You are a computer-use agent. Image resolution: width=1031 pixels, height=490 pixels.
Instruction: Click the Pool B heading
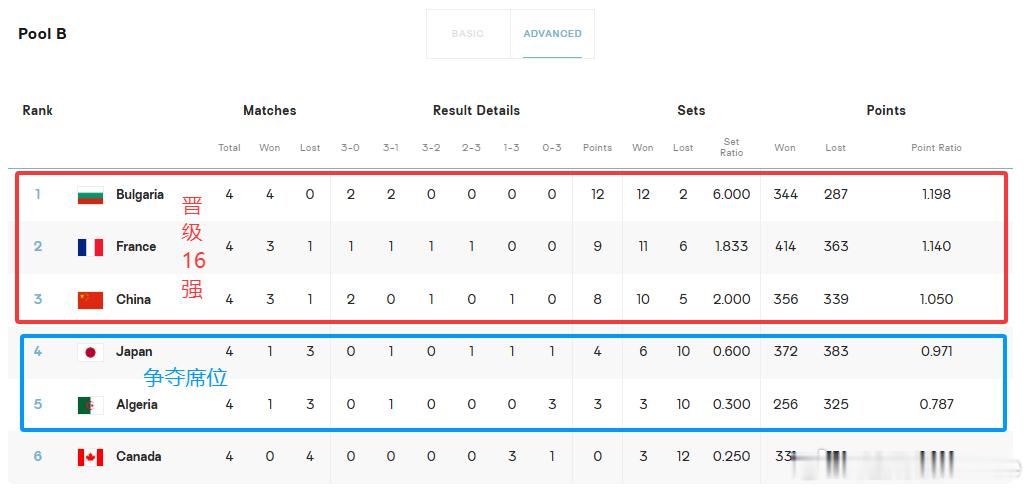click(x=43, y=34)
